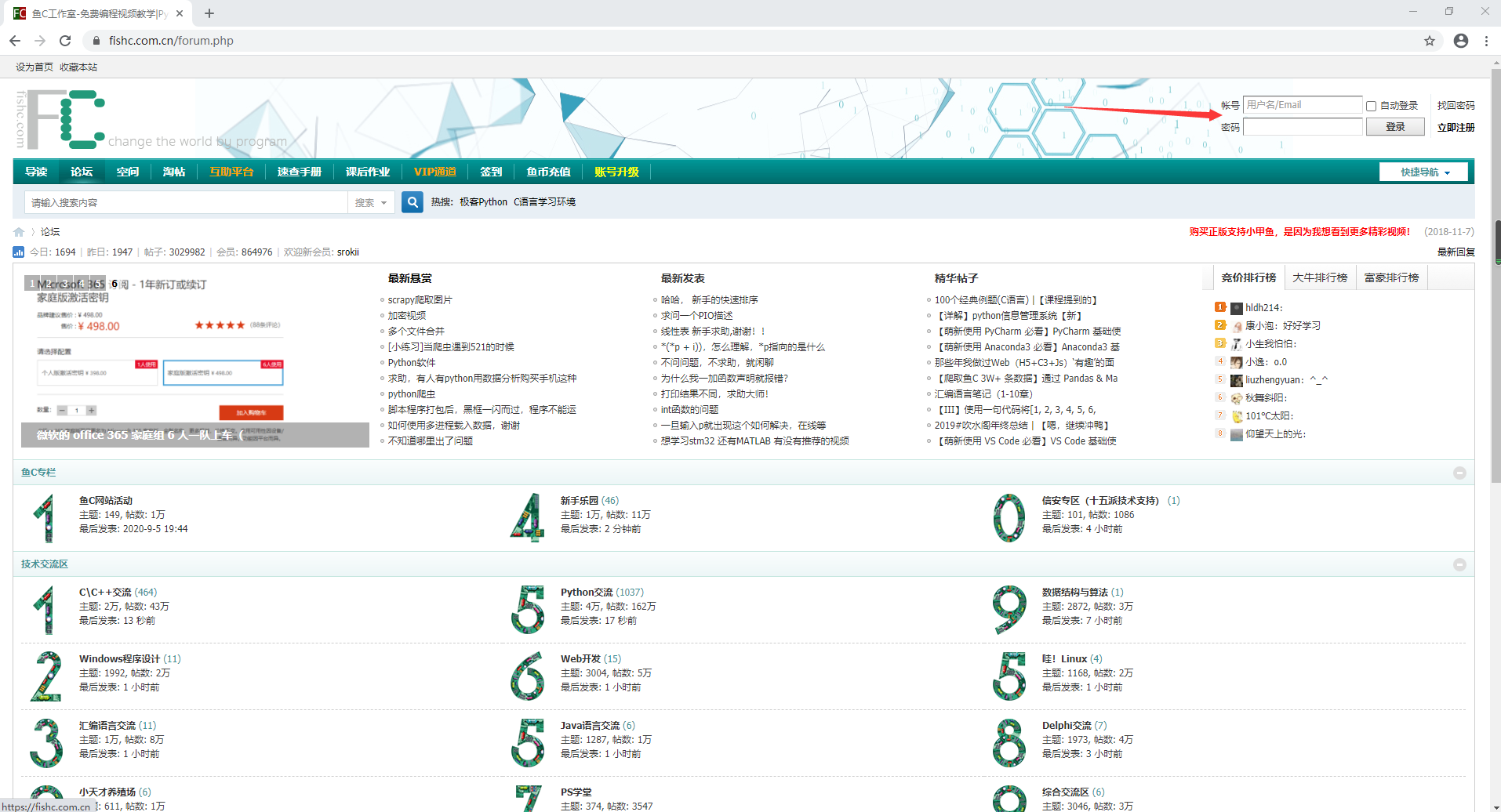The width and height of the screenshot is (1501, 812).
Task: Click liuzhengyuan's avatar in ranking list
Action: pos(1237,380)
